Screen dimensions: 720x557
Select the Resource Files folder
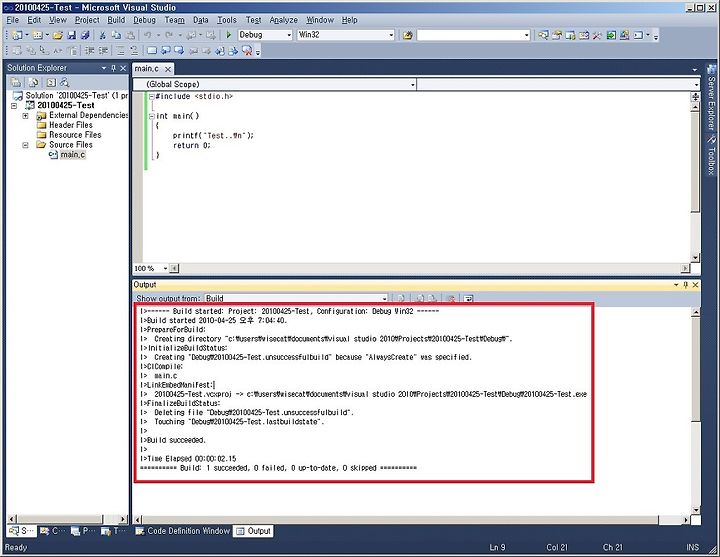click(75, 135)
